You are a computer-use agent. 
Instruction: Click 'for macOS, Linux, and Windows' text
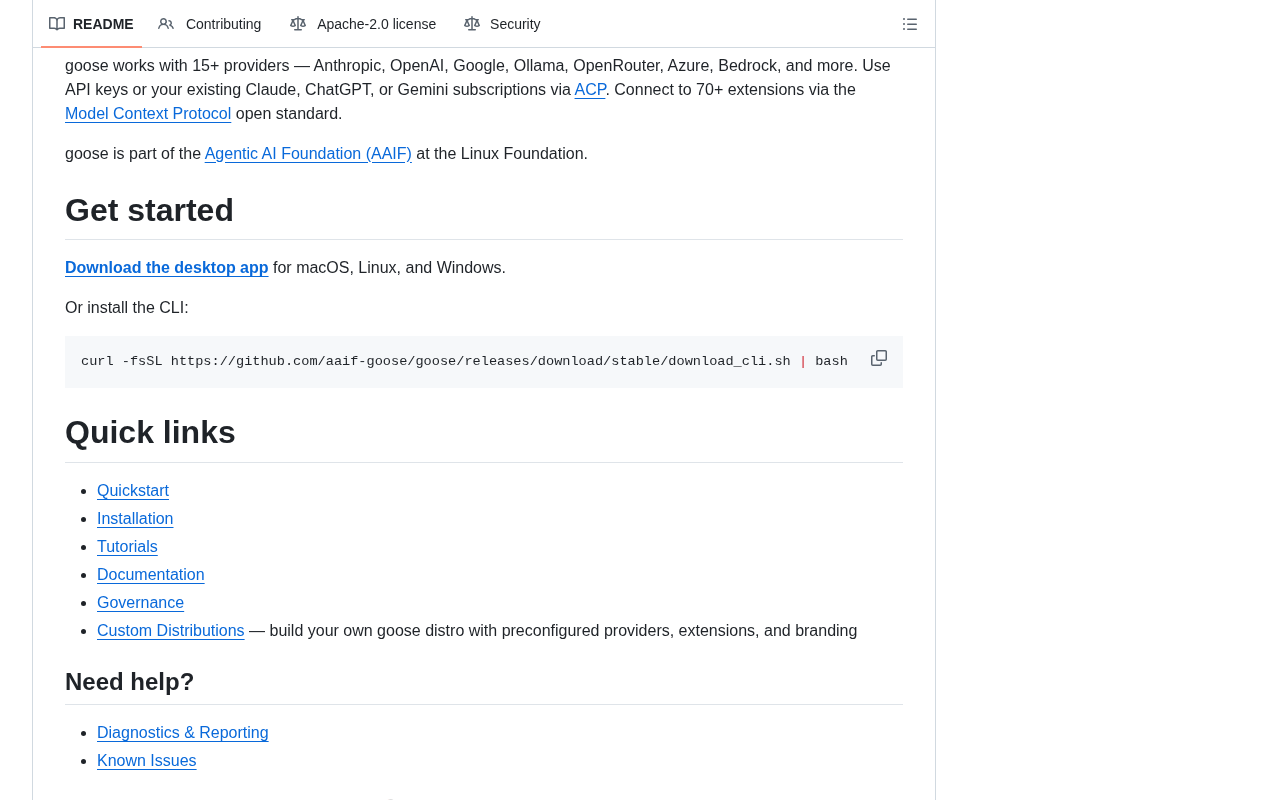pyautogui.click(x=389, y=268)
